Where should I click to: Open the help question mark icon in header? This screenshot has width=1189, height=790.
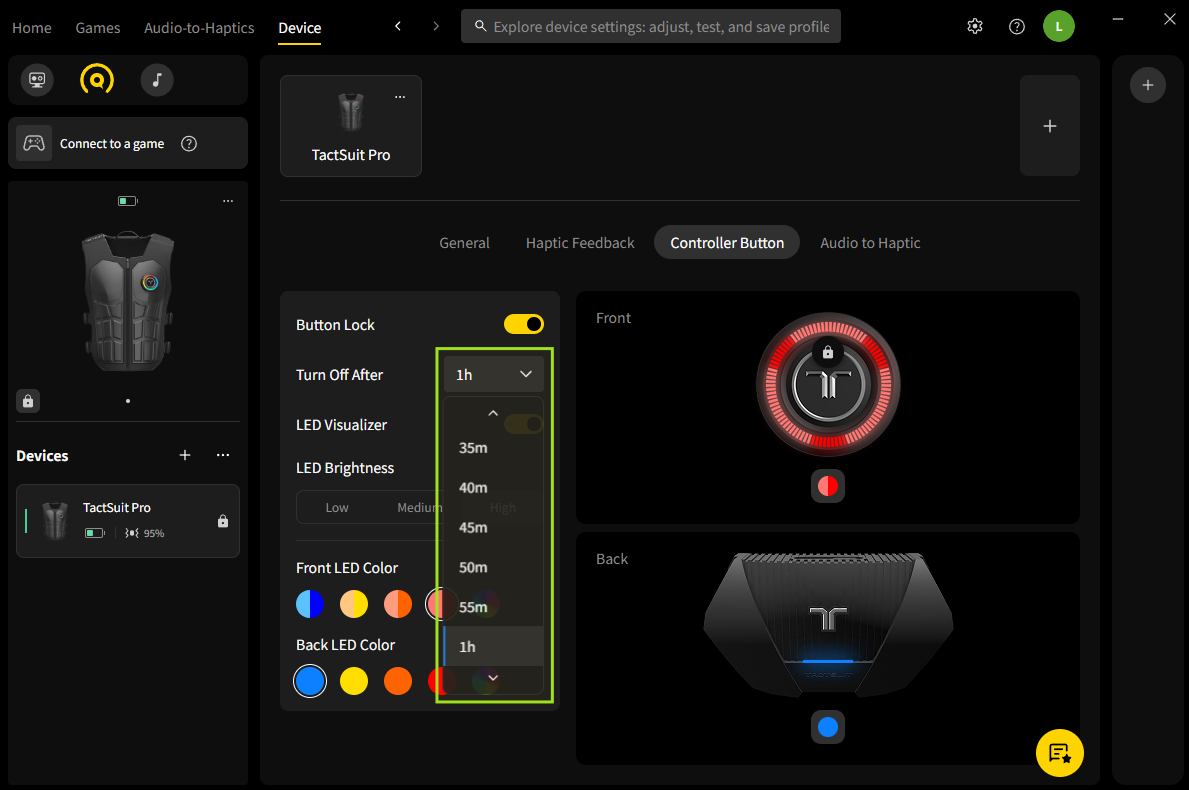coord(1017,27)
